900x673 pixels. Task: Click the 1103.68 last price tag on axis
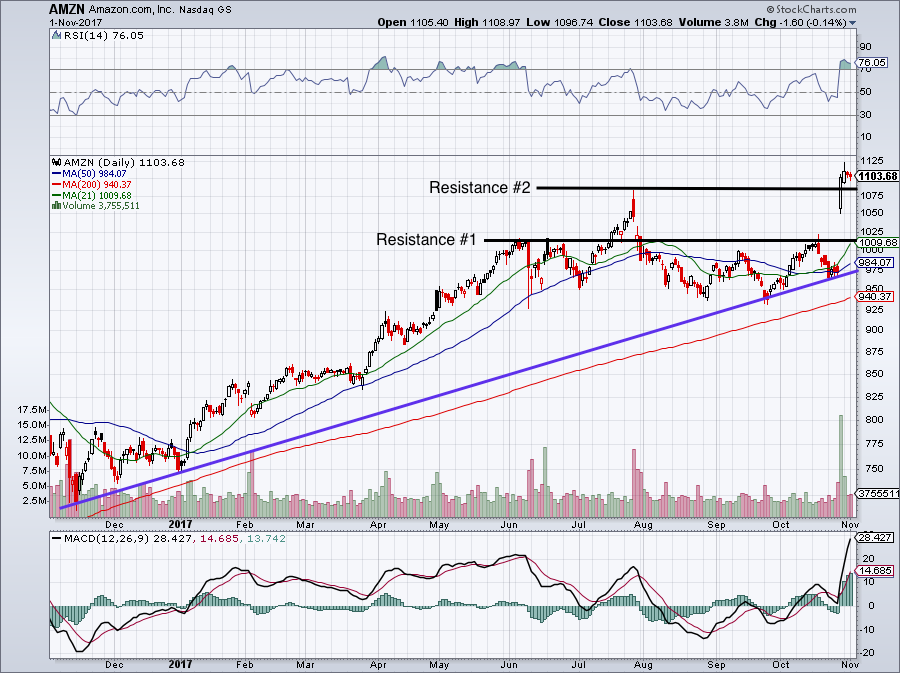tap(876, 176)
